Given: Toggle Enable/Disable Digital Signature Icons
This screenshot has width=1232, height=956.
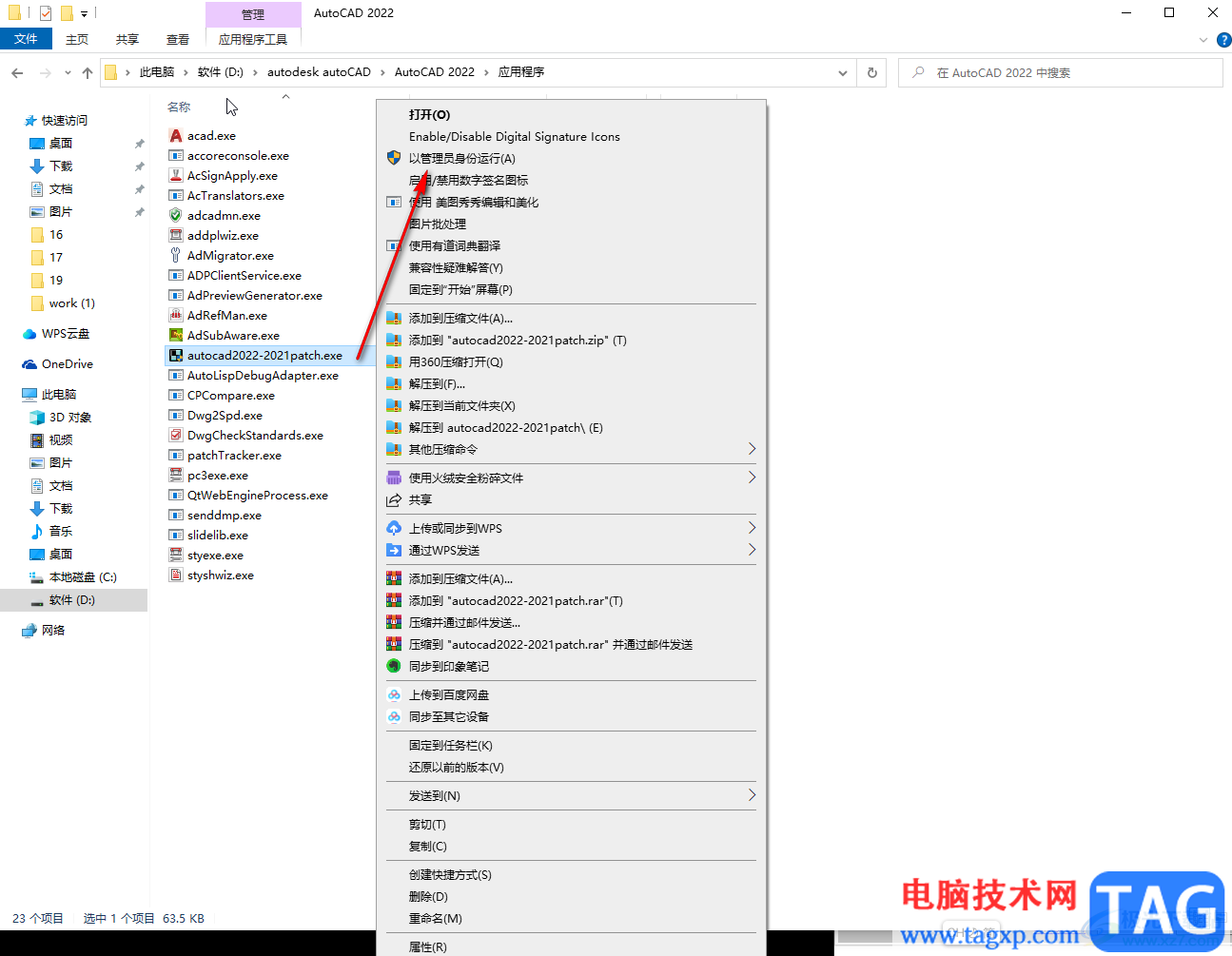Looking at the screenshot, I should 515,136.
